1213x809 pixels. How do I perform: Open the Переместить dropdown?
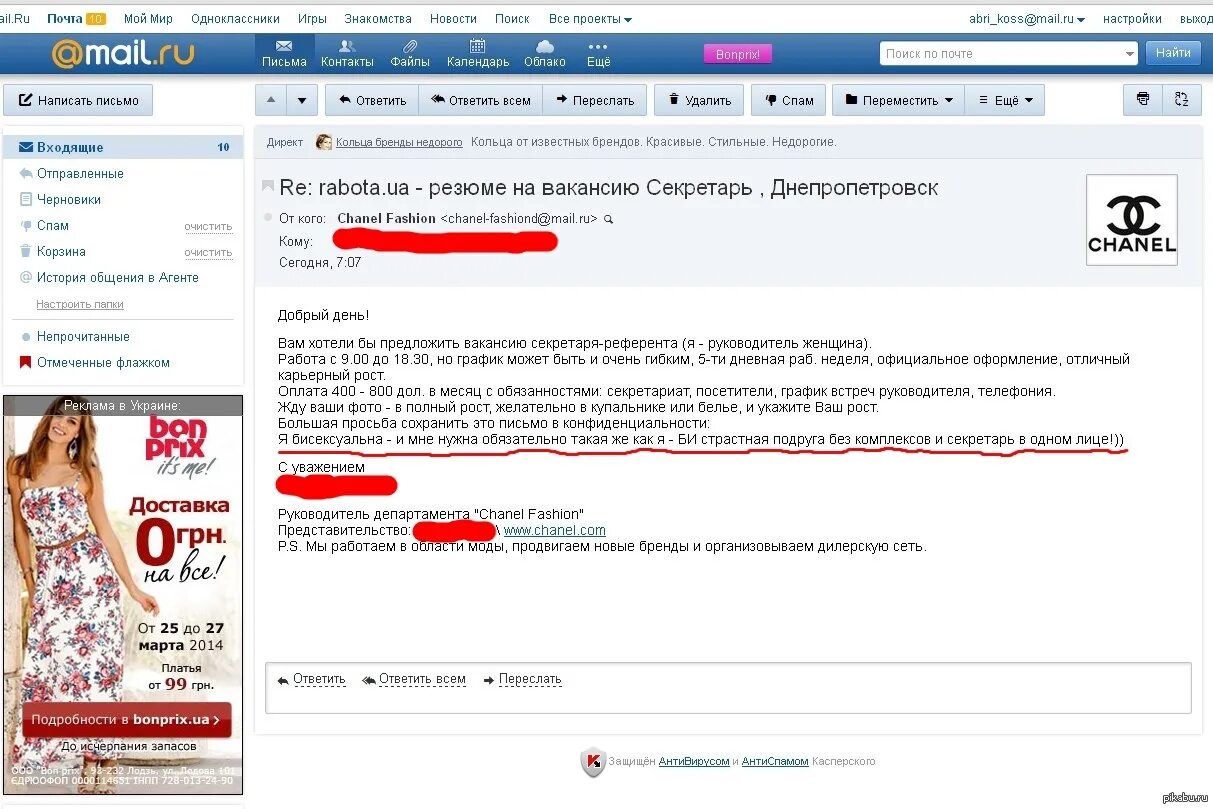click(898, 100)
